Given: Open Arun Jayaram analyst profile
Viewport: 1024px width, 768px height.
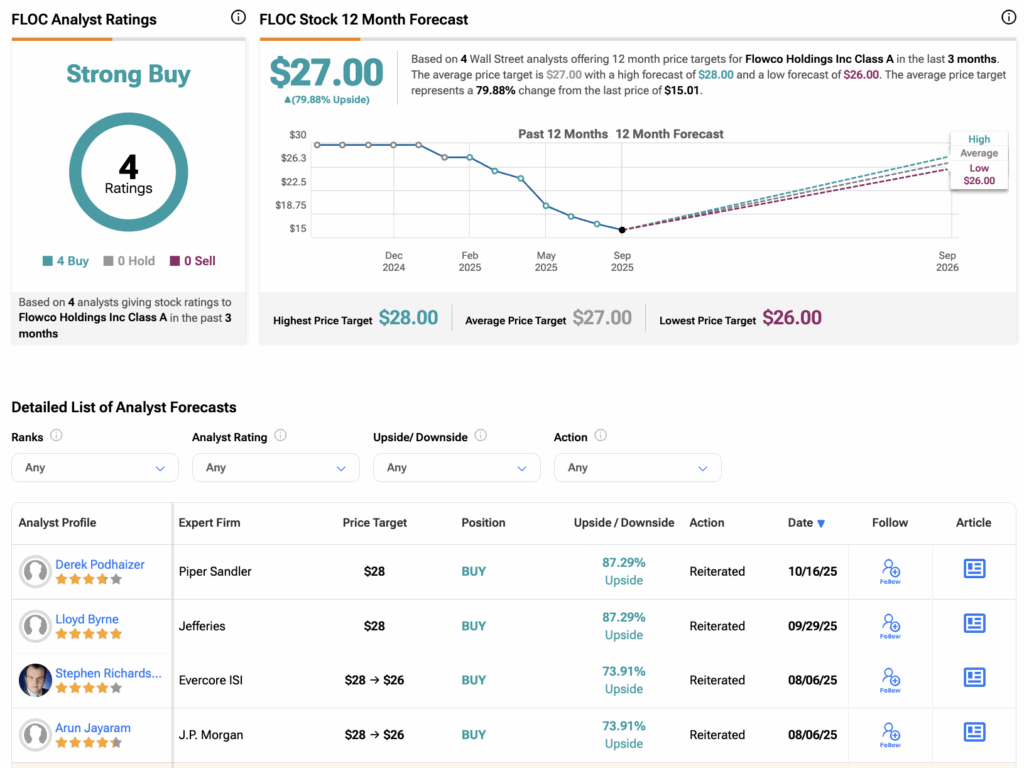Looking at the screenshot, I should pyautogui.click(x=93, y=728).
